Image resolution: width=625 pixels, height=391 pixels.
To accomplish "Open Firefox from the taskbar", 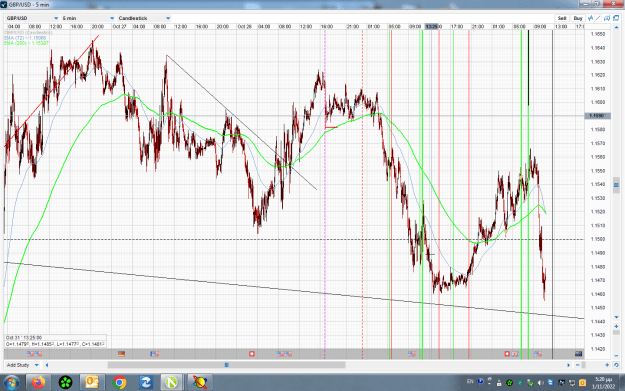I will pyautogui.click(x=38, y=383).
